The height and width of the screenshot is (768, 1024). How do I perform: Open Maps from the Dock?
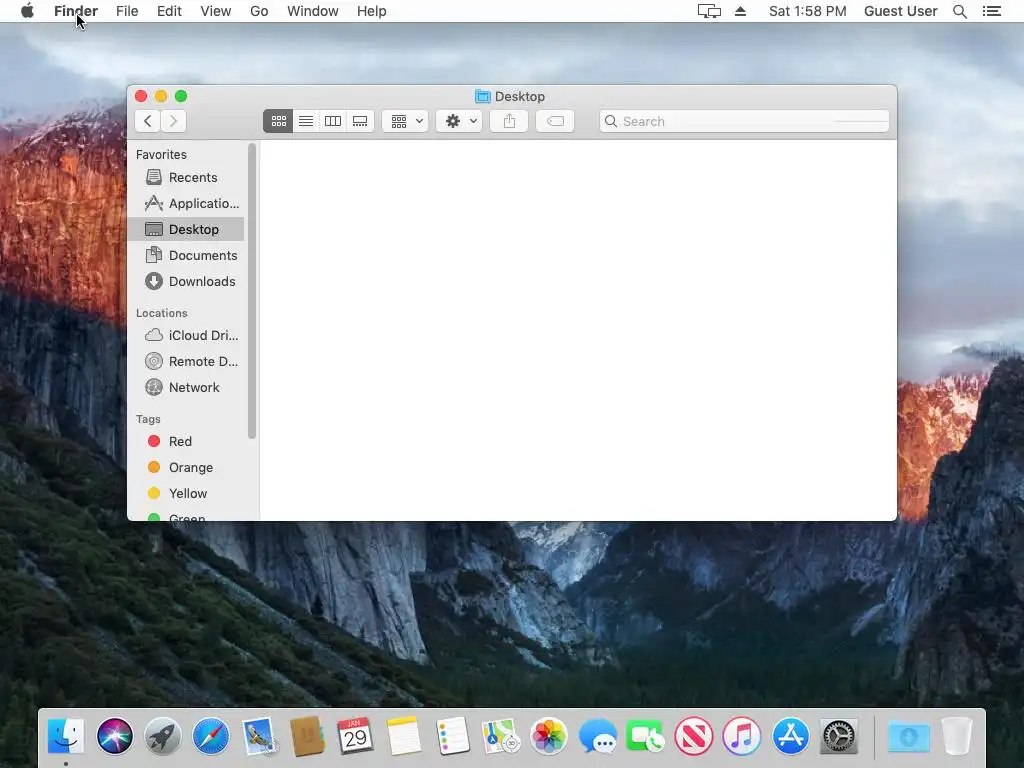click(500, 736)
